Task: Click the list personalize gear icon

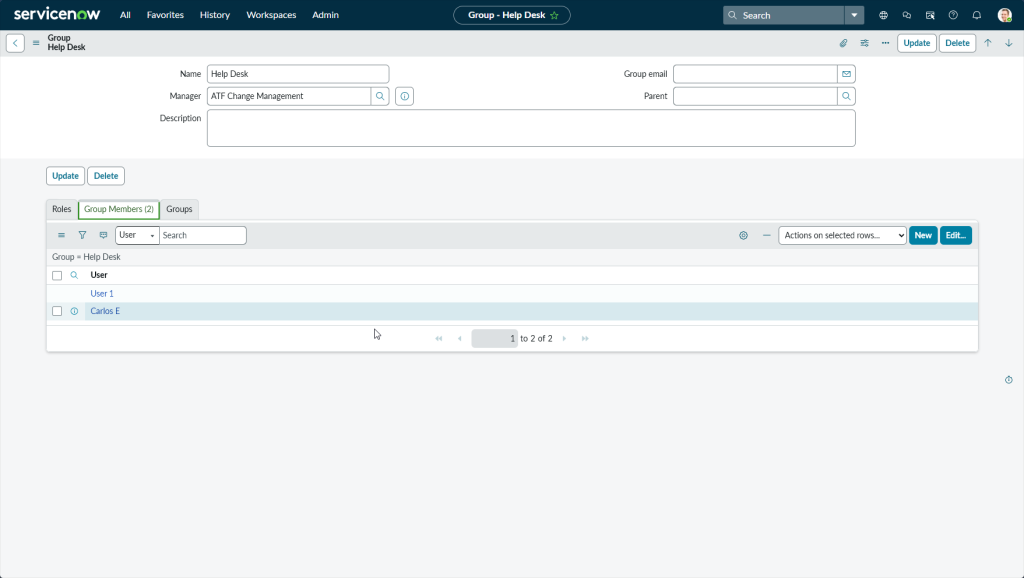Action: tap(743, 235)
